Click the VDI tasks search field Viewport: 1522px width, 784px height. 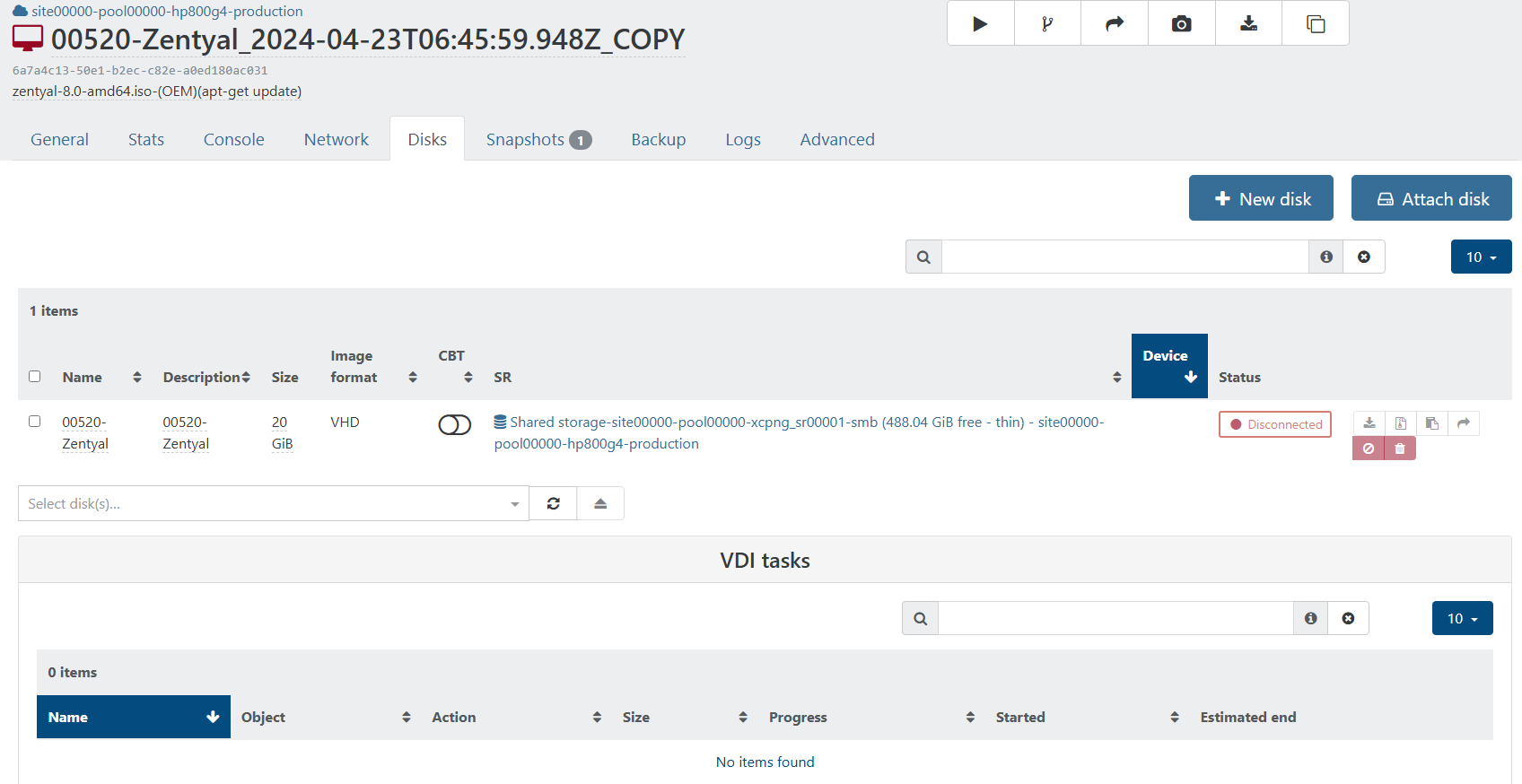[1115, 619]
